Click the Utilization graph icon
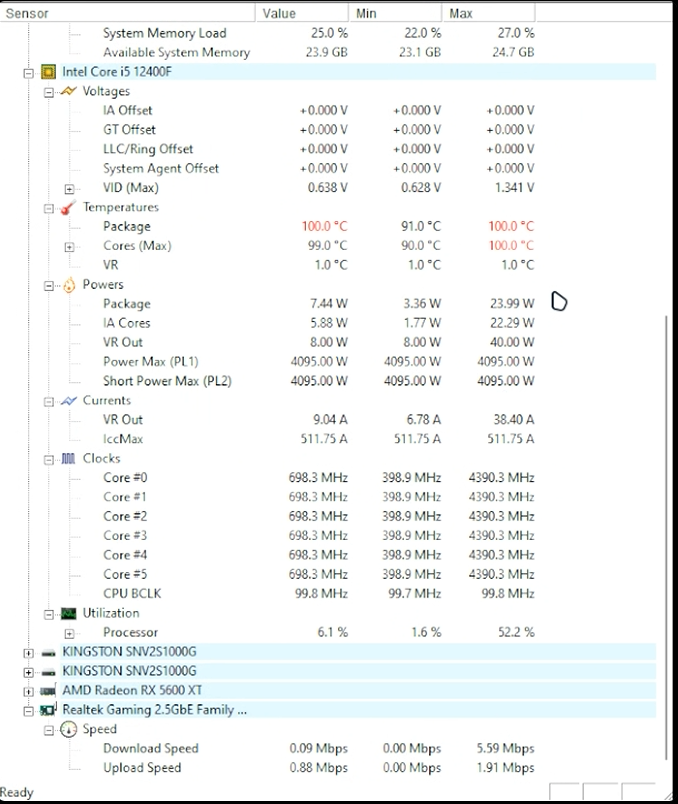The image size is (678, 804). 69,613
